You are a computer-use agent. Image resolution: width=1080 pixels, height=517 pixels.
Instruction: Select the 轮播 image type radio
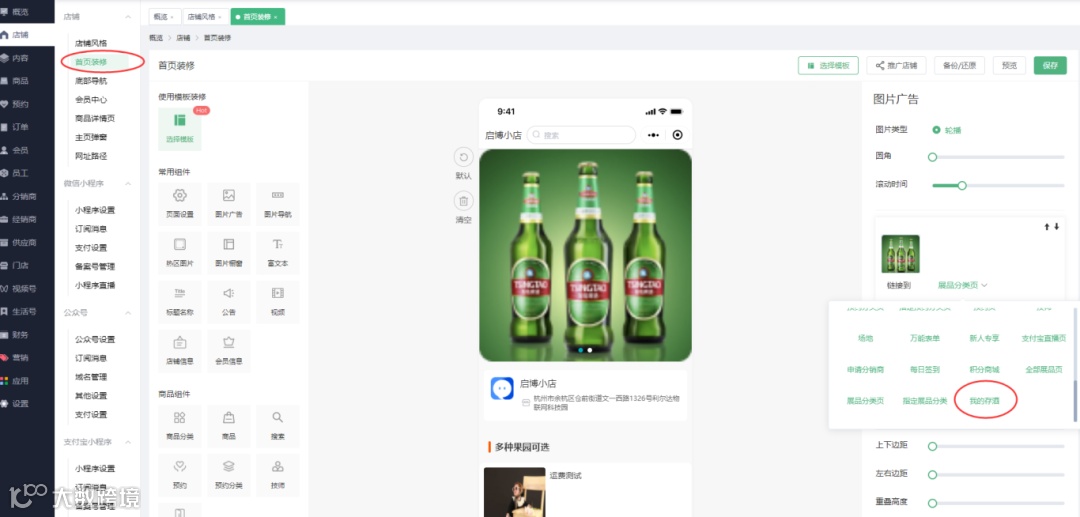point(936,129)
